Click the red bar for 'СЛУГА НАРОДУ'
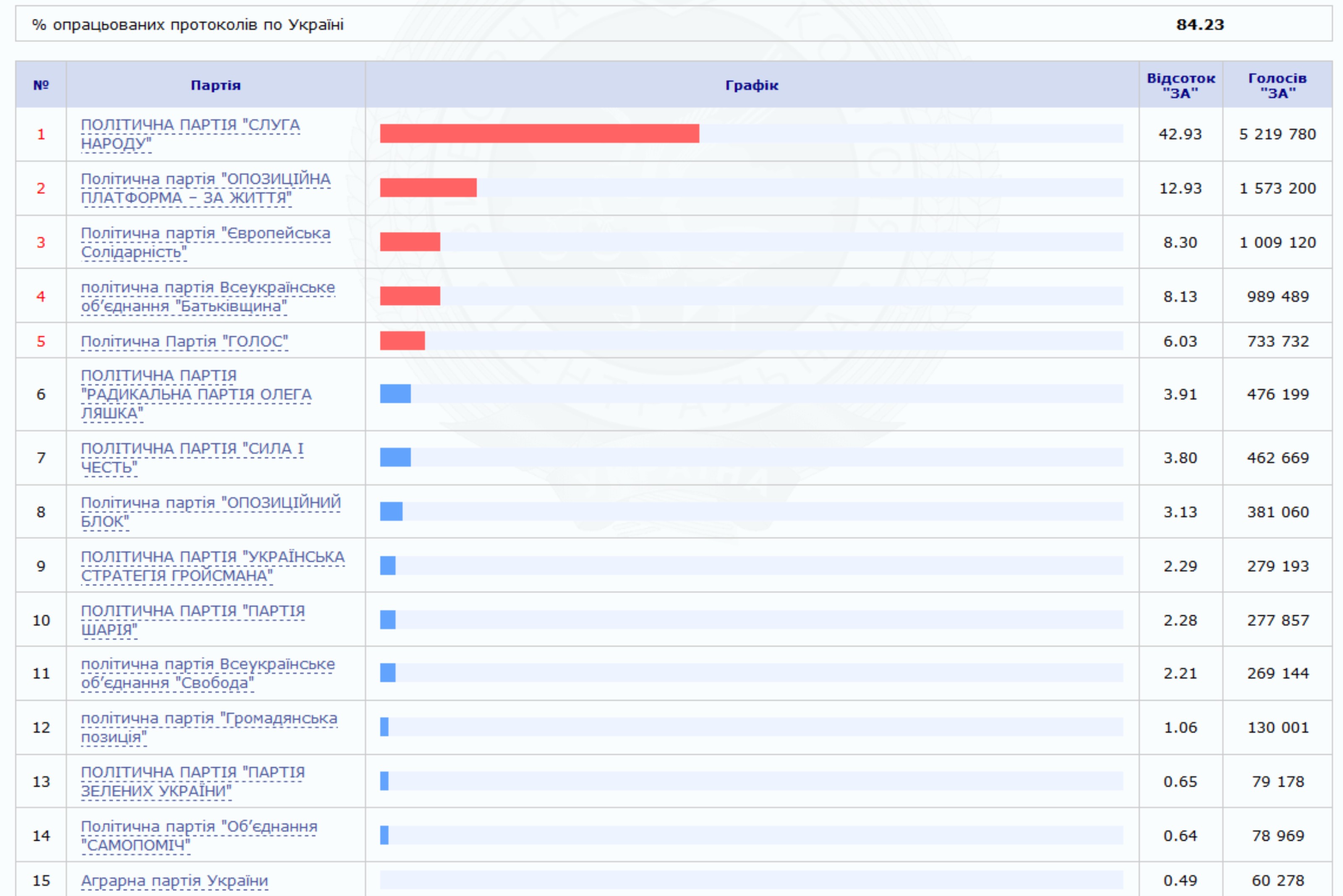This screenshot has width=1343, height=896. 539,134
